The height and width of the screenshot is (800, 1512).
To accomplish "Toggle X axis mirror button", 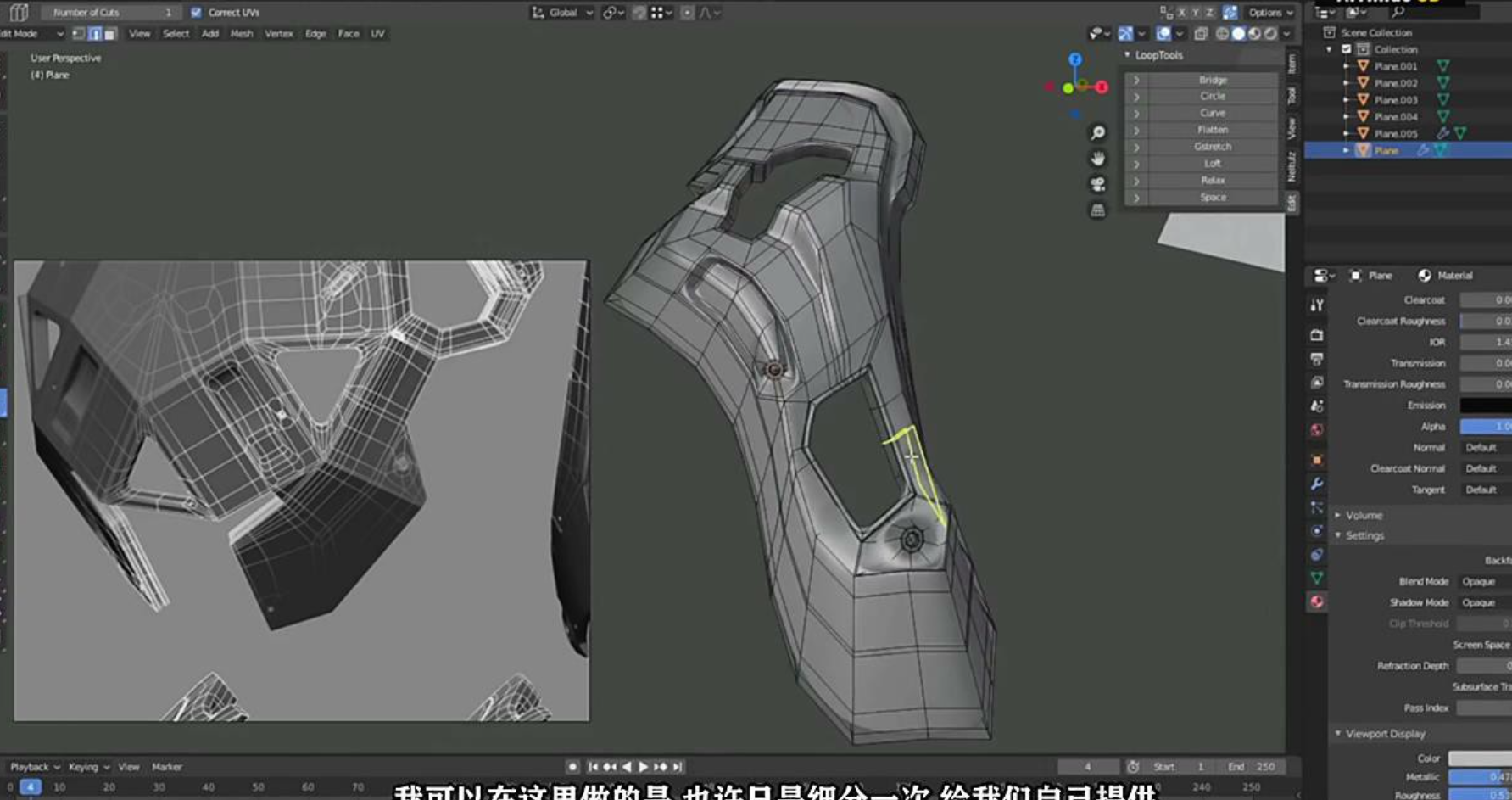I will click(x=1181, y=13).
